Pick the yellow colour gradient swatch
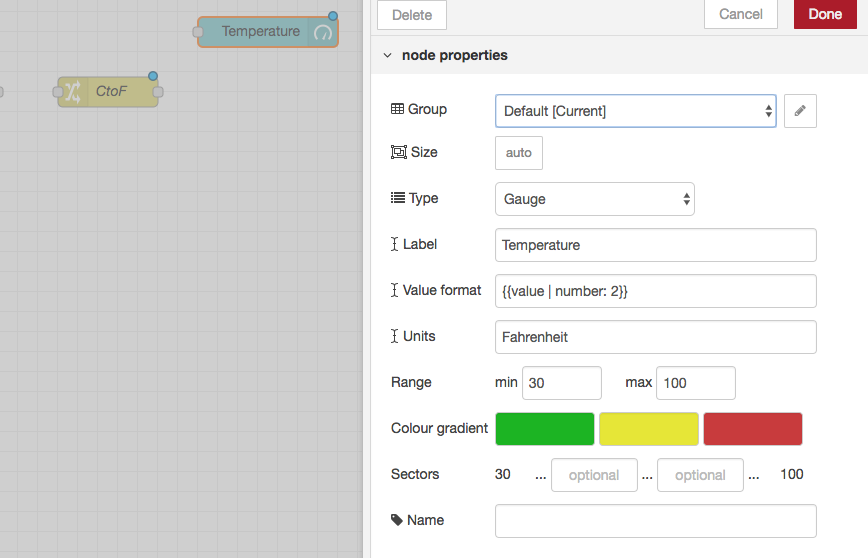 [649, 429]
